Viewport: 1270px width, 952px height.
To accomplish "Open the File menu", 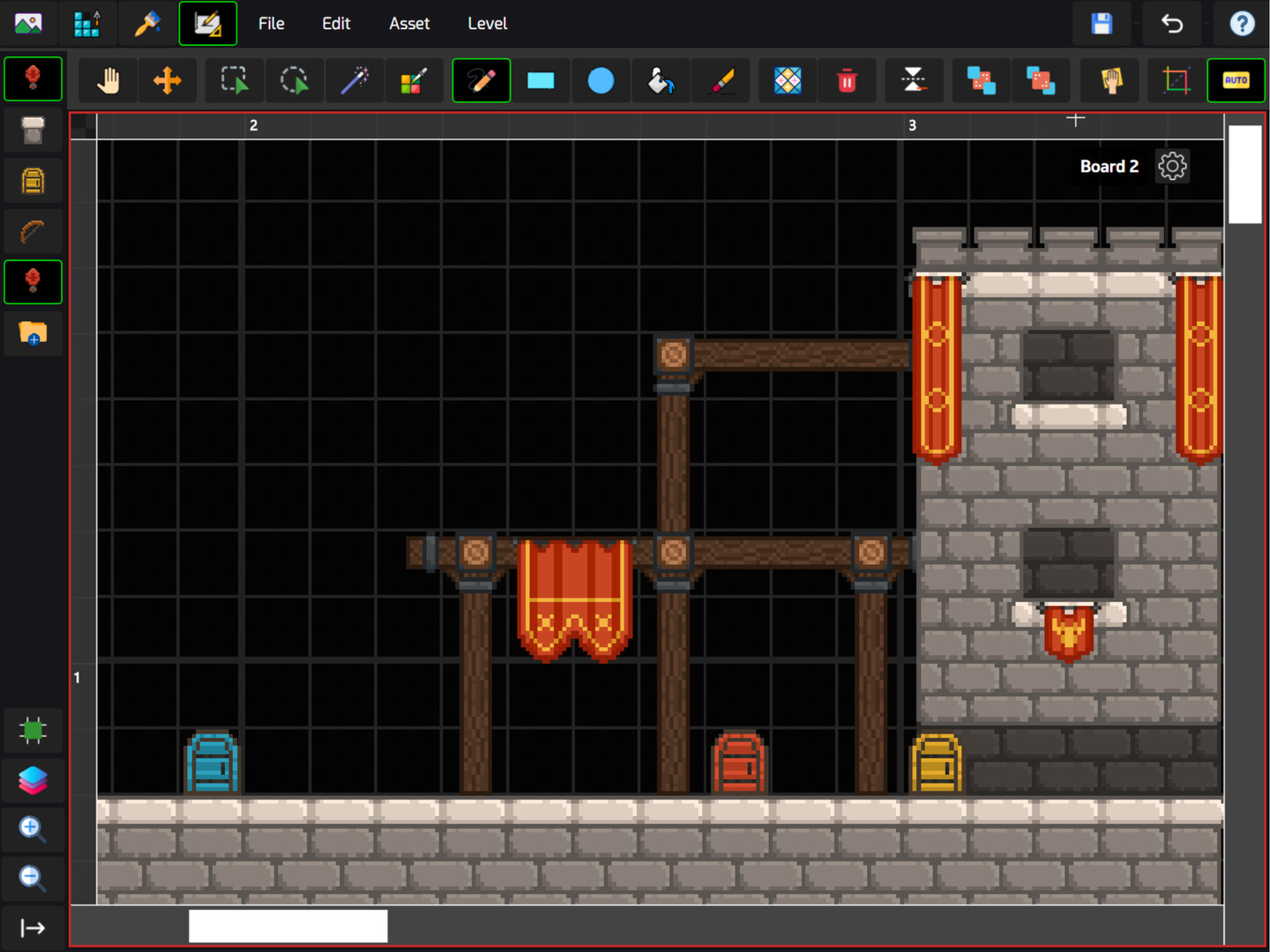I will coord(271,24).
